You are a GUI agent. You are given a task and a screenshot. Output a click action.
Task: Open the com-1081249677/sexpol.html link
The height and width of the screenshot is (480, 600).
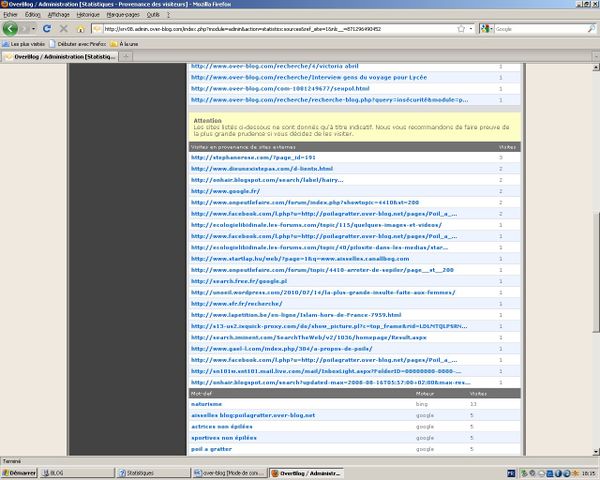tap(280, 88)
